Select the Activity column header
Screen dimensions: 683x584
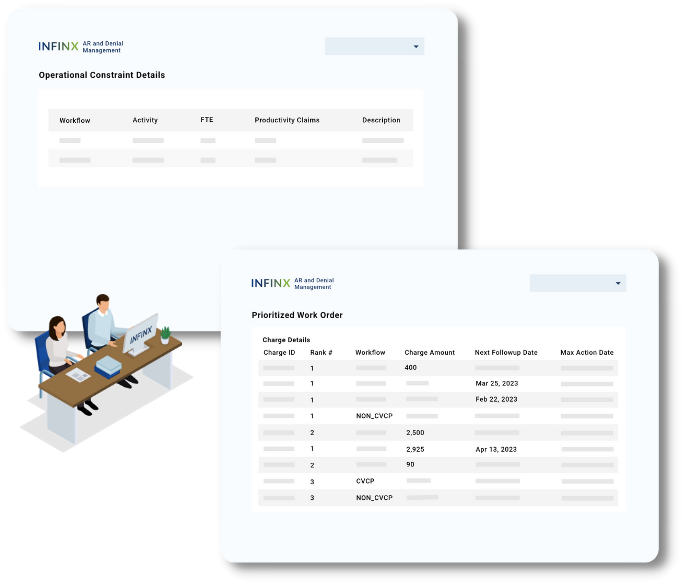pos(145,120)
